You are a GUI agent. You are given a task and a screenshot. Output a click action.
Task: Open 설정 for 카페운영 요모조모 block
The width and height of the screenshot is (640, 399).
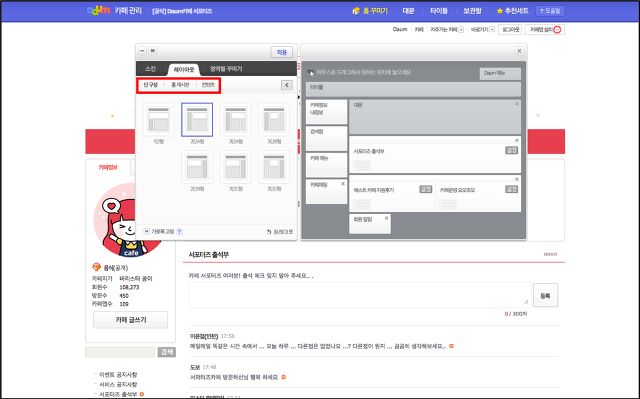click(511, 189)
